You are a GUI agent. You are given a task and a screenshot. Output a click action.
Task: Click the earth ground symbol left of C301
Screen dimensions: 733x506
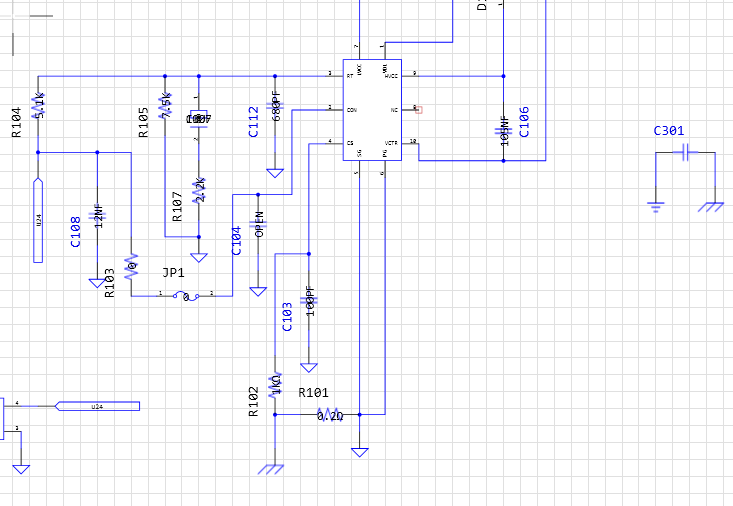[x=656, y=207]
